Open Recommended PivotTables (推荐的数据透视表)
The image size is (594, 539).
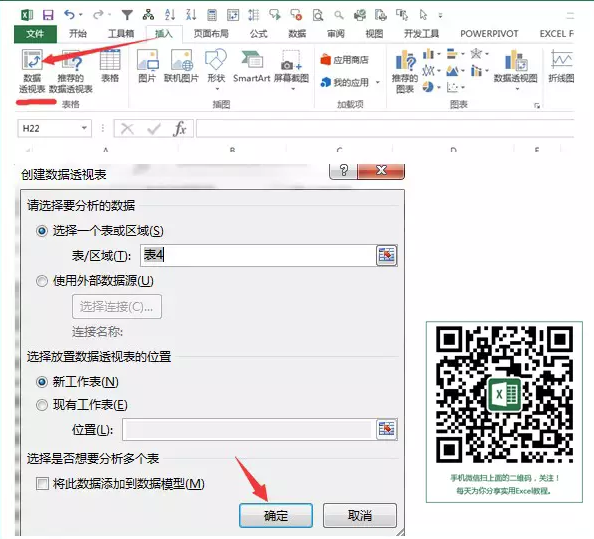point(71,71)
